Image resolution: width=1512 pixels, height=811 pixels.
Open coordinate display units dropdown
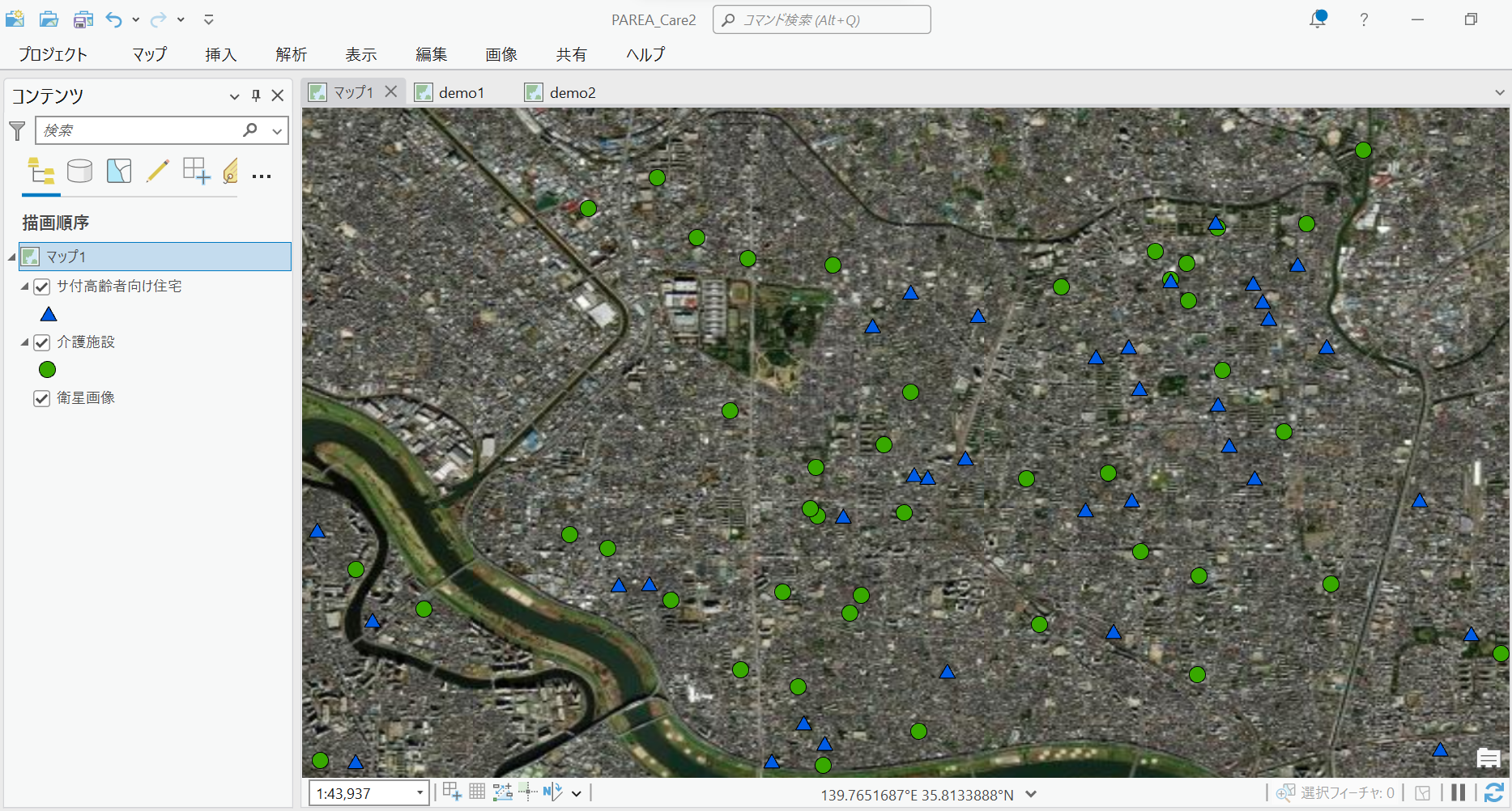tap(1031, 794)
